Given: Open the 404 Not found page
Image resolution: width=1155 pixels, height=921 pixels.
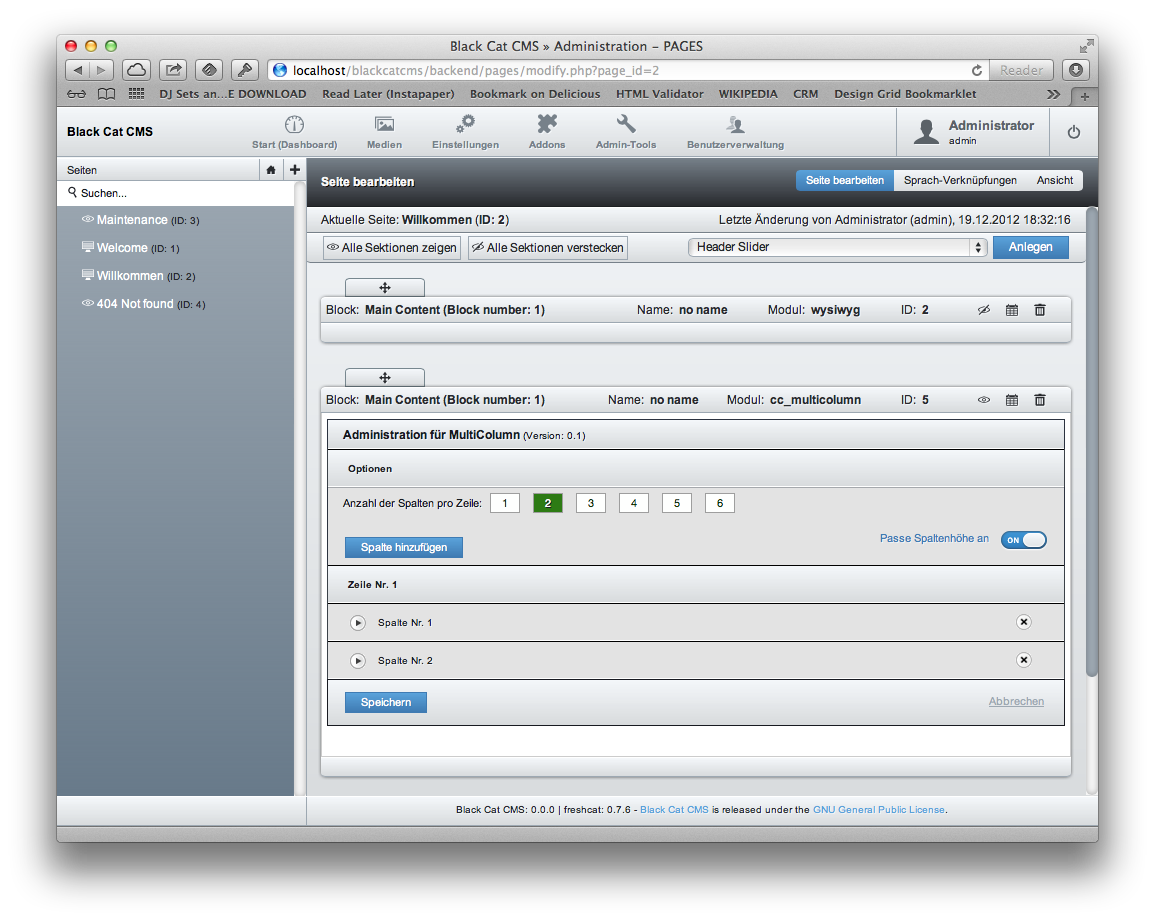Looking at the screenshot, I should pos(135,304).
